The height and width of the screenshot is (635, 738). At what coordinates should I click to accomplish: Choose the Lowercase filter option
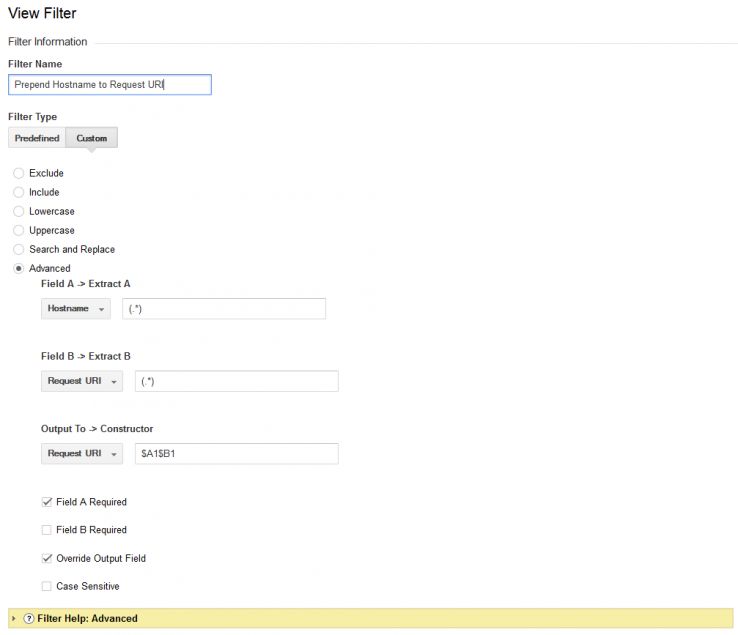click(18, 211)
